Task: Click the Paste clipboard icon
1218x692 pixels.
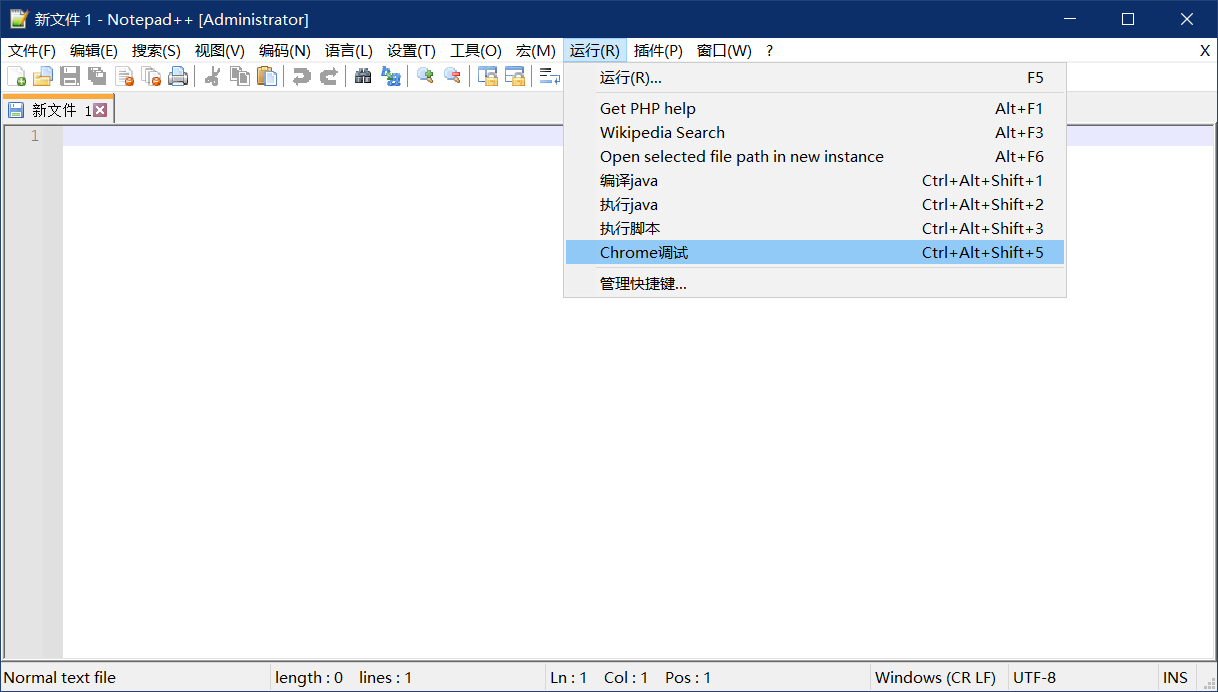Action: [267, 76]
